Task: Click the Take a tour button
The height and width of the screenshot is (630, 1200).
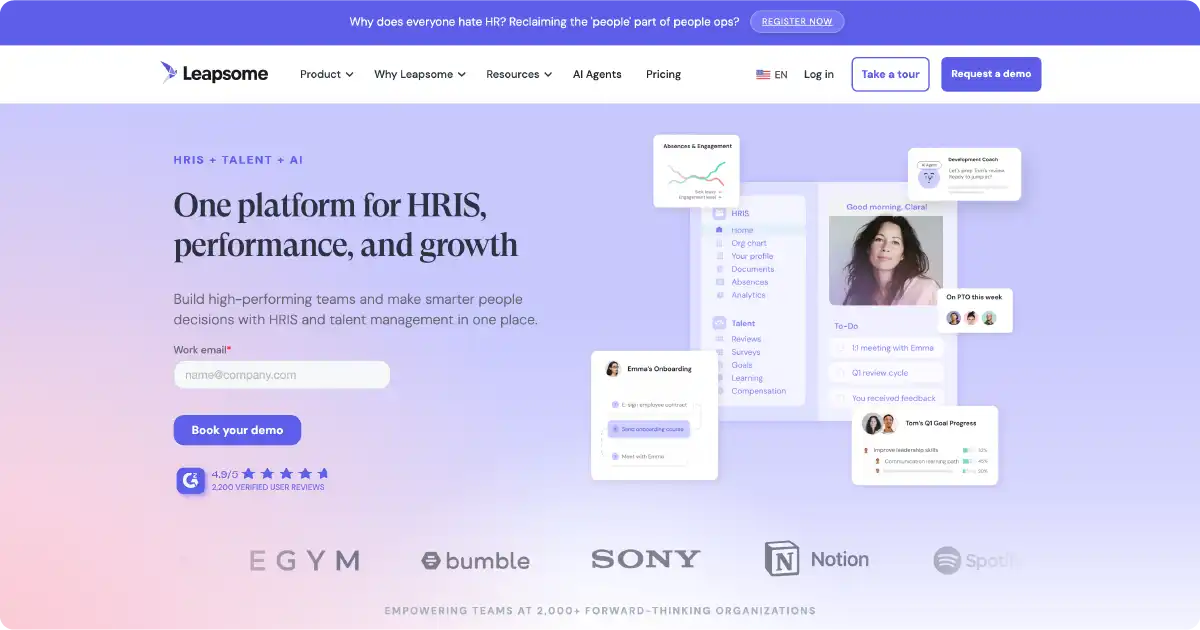Action: click(890, 74)
